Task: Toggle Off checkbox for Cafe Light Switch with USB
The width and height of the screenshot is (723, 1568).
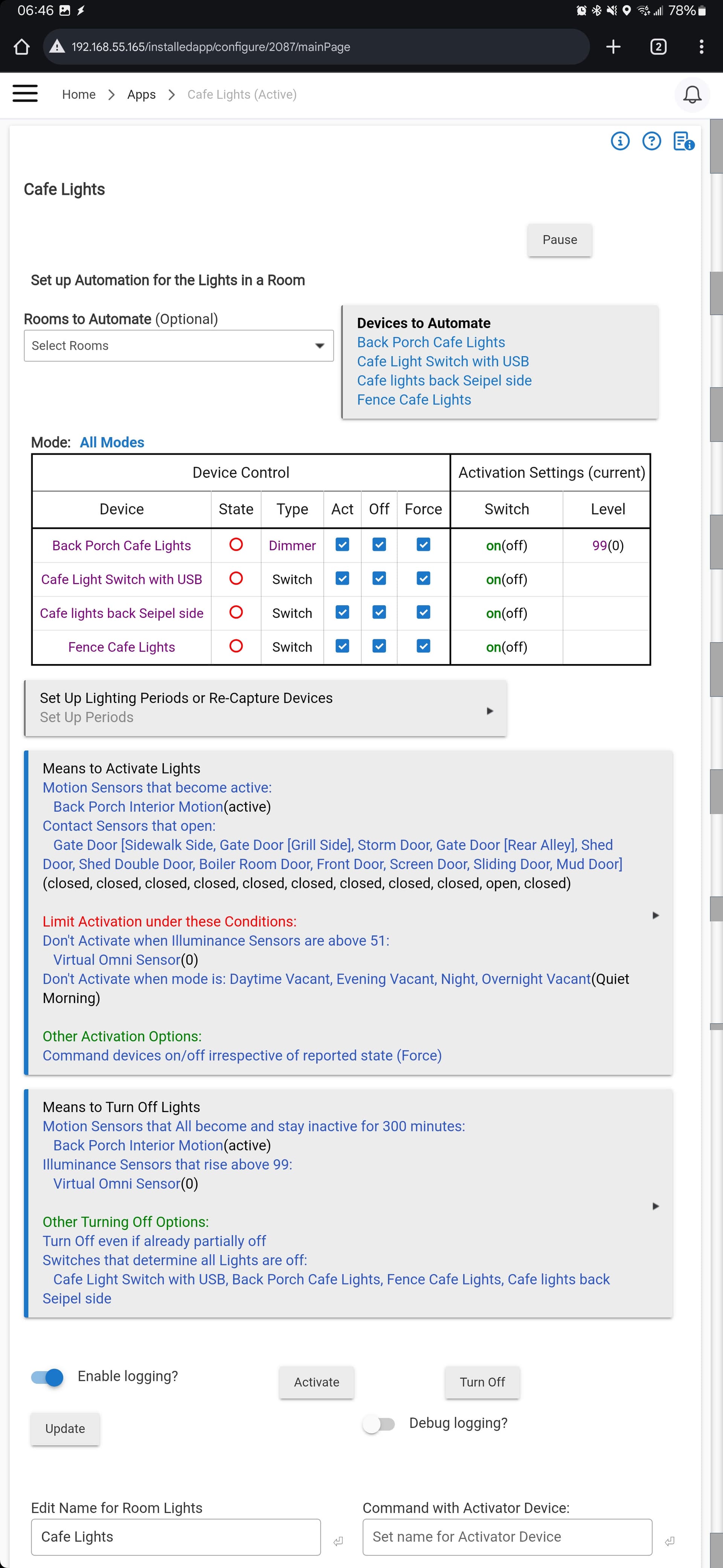Action: tap(379, 579)
